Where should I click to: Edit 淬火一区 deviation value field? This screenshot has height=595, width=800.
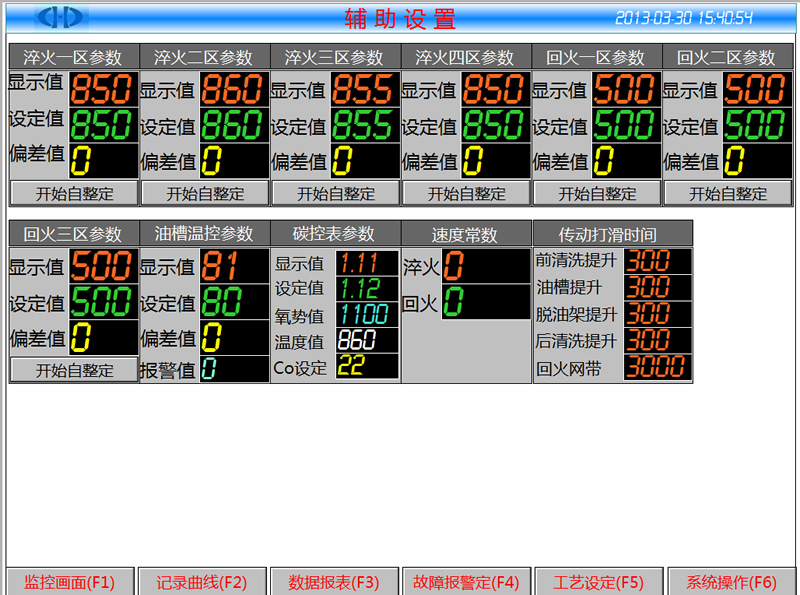click(x=104, y=161)
